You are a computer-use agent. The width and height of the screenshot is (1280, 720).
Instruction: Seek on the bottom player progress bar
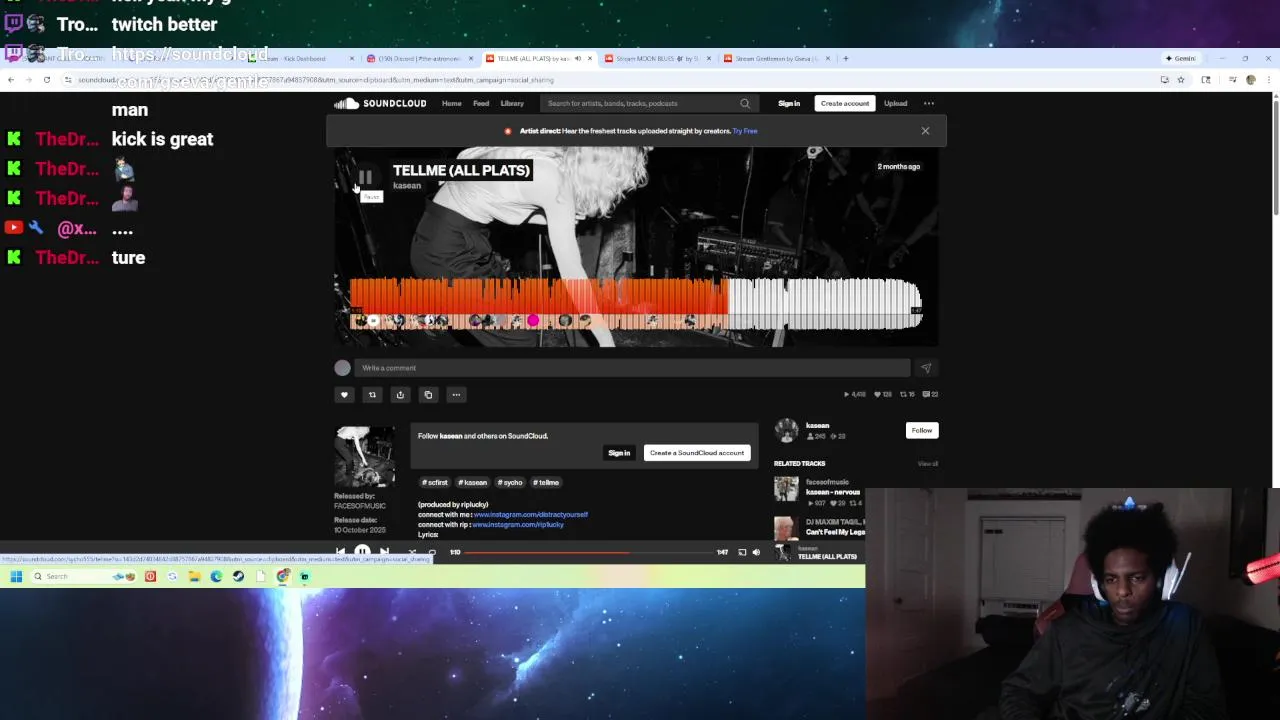pyautogui.click(x=589, y=552)
